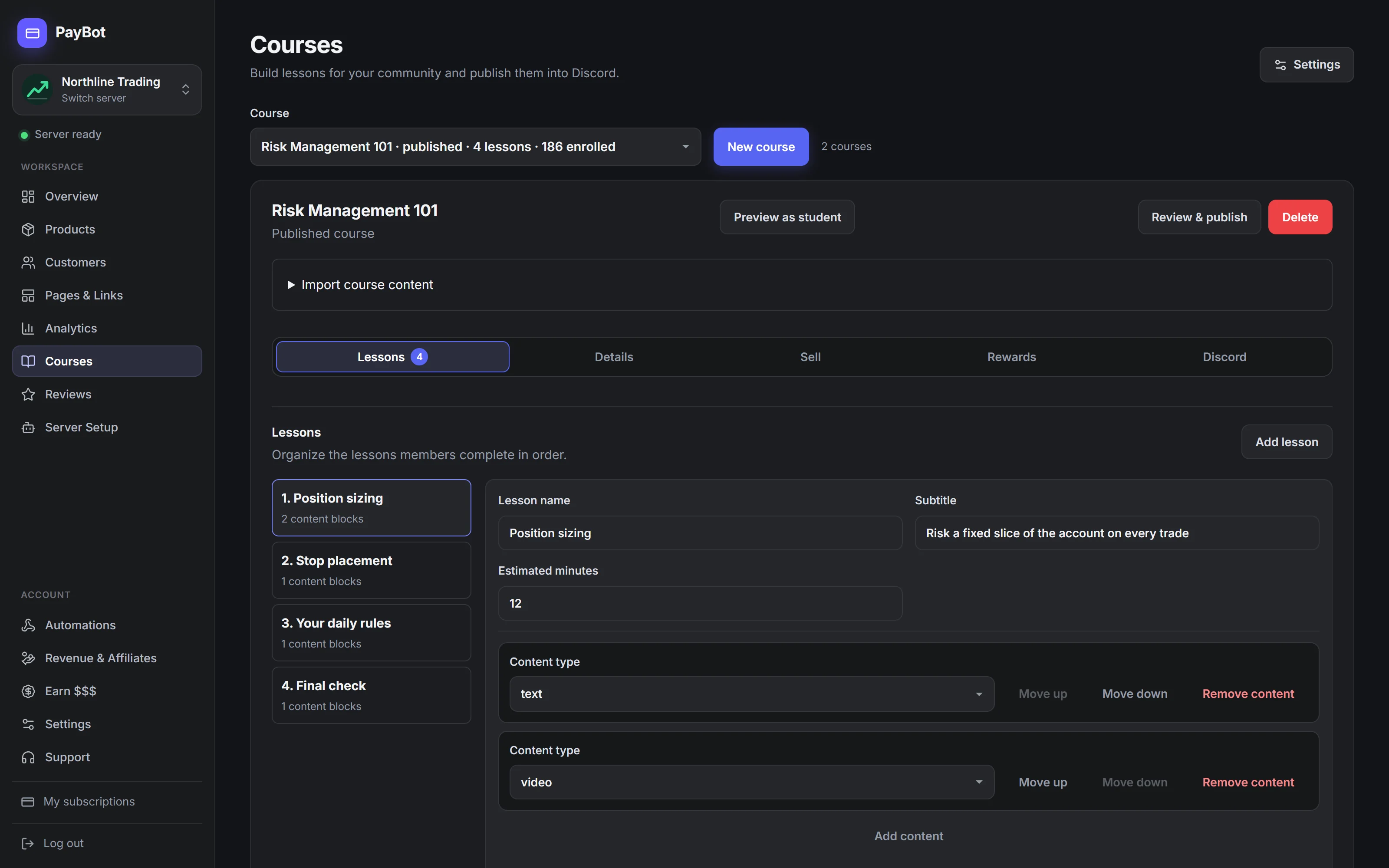Open Server Setup via the bot icon
Image resolution: width=1389 pixels, height=868 pixels.
[28, 427]
